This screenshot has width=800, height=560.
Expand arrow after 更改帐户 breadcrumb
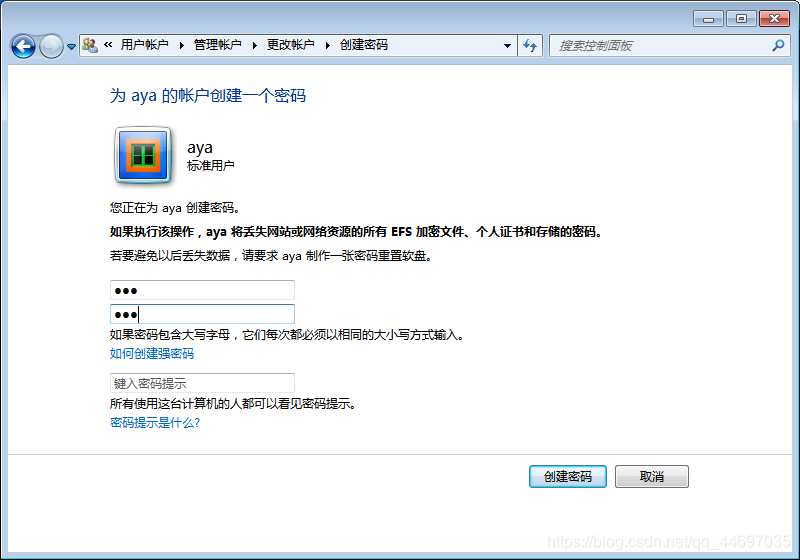[328, 45]
